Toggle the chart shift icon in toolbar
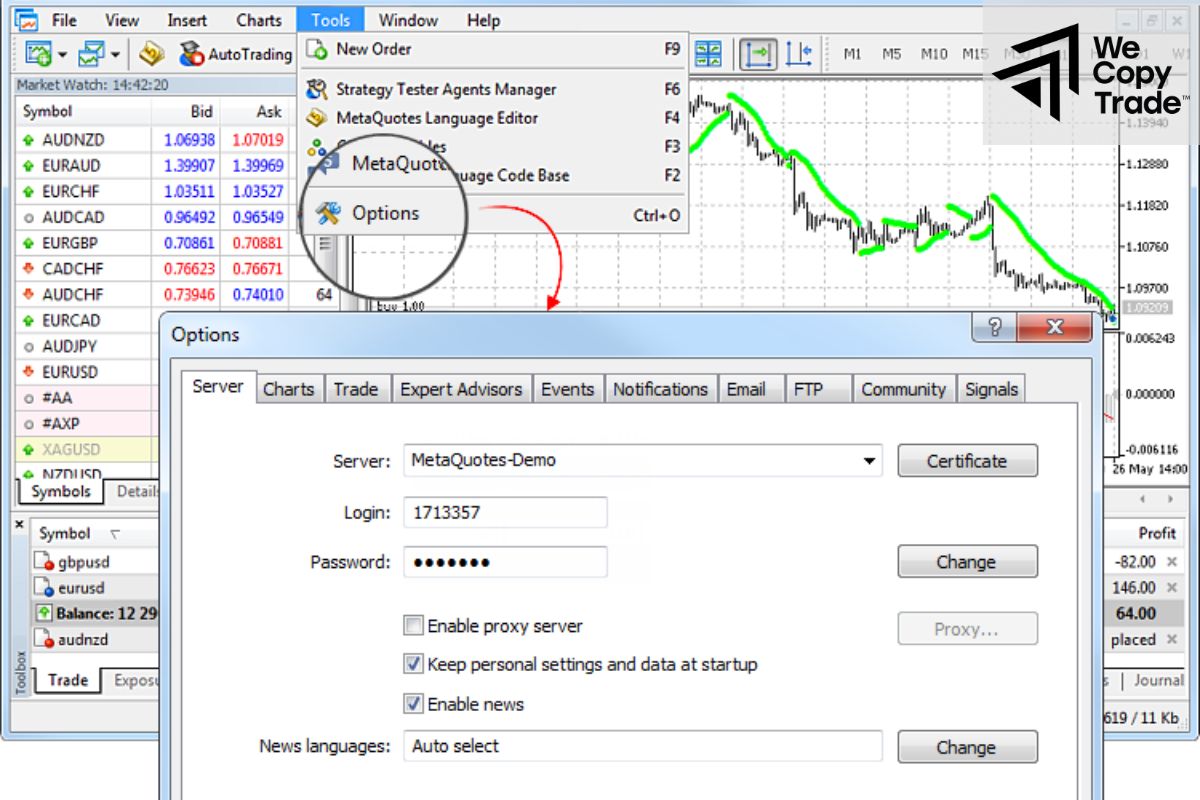 point(798,54)
